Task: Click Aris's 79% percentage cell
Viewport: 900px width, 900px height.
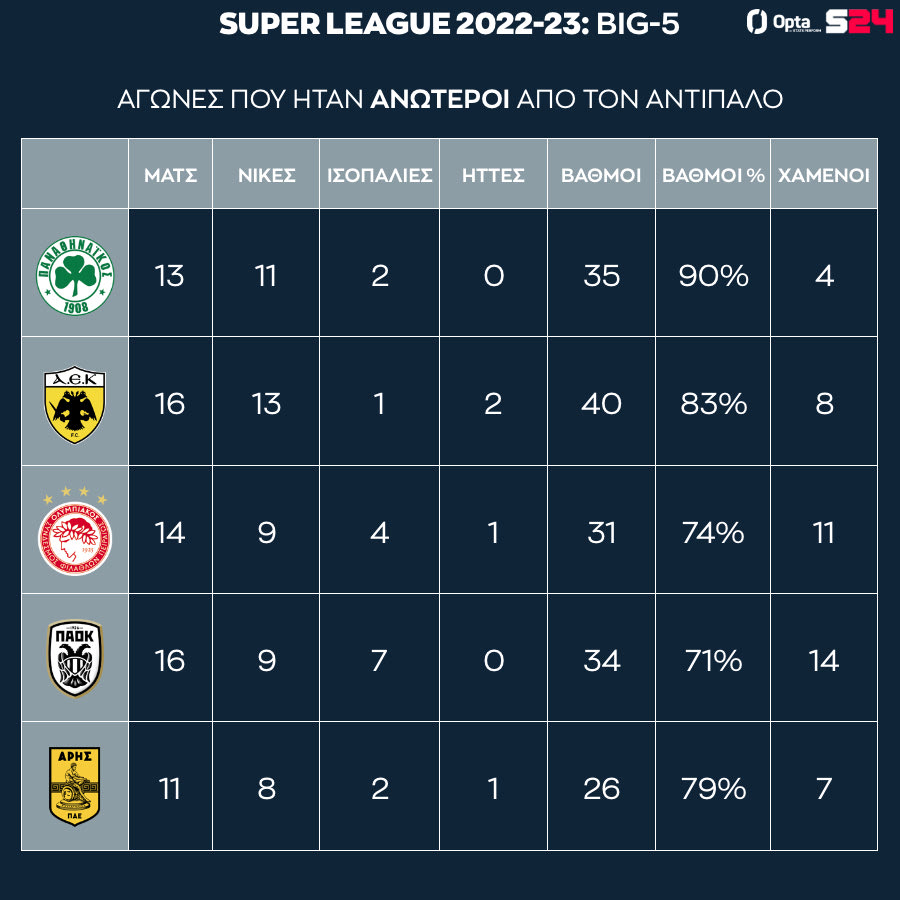Action: tap(713, 788)
